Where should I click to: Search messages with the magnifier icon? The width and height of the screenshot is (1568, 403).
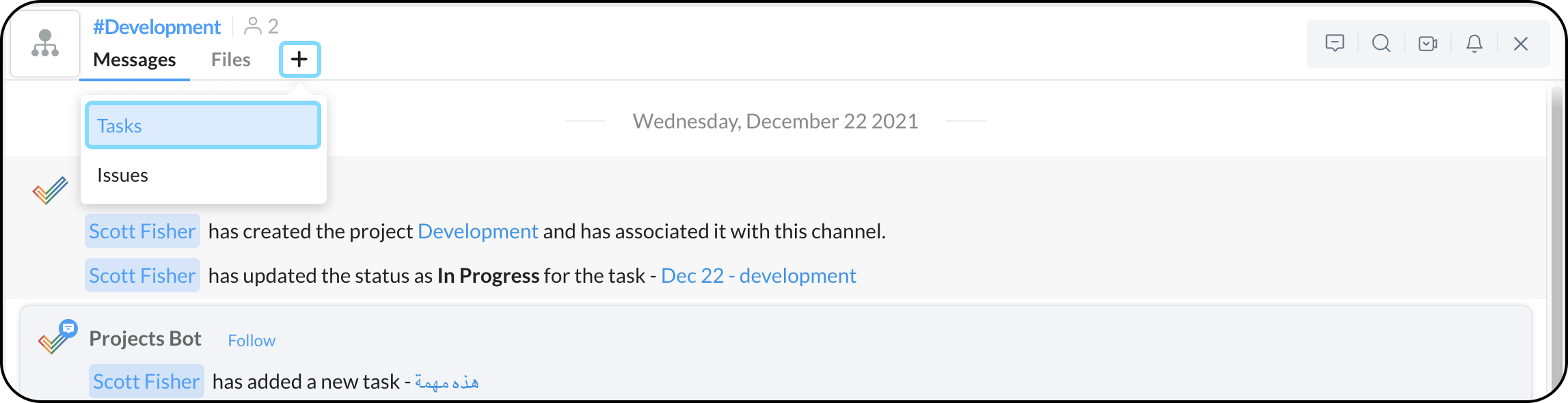click(1381, 44)
